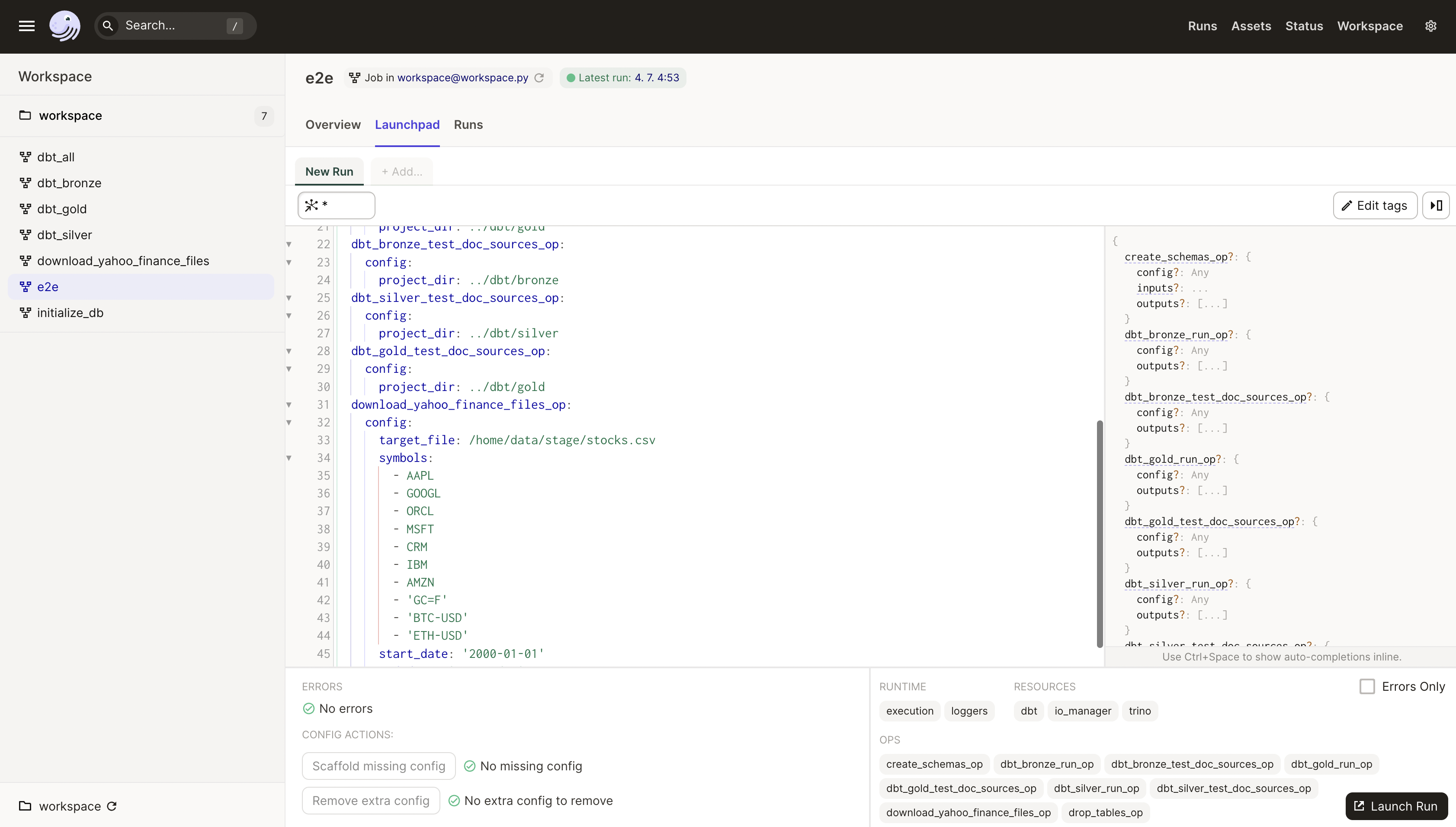The height and width of the screenshot is (827, 1456).
Task: Open the settings gear icon
Action: point(1430,26)
